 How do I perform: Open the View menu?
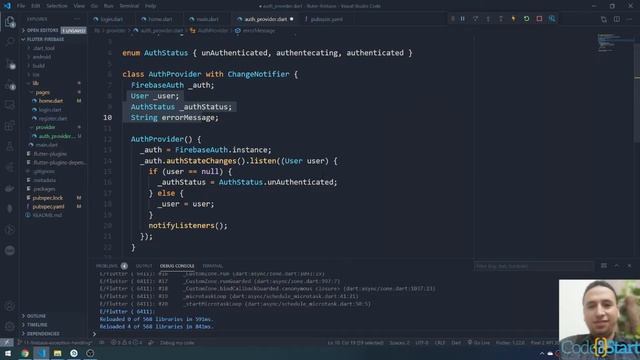click(79, 6)
